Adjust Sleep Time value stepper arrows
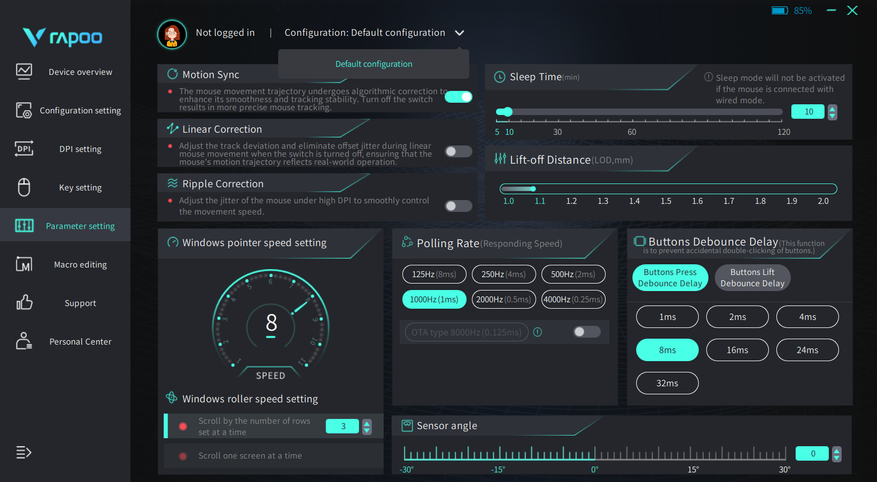The image size is (877, 482). tap(832, 112)
